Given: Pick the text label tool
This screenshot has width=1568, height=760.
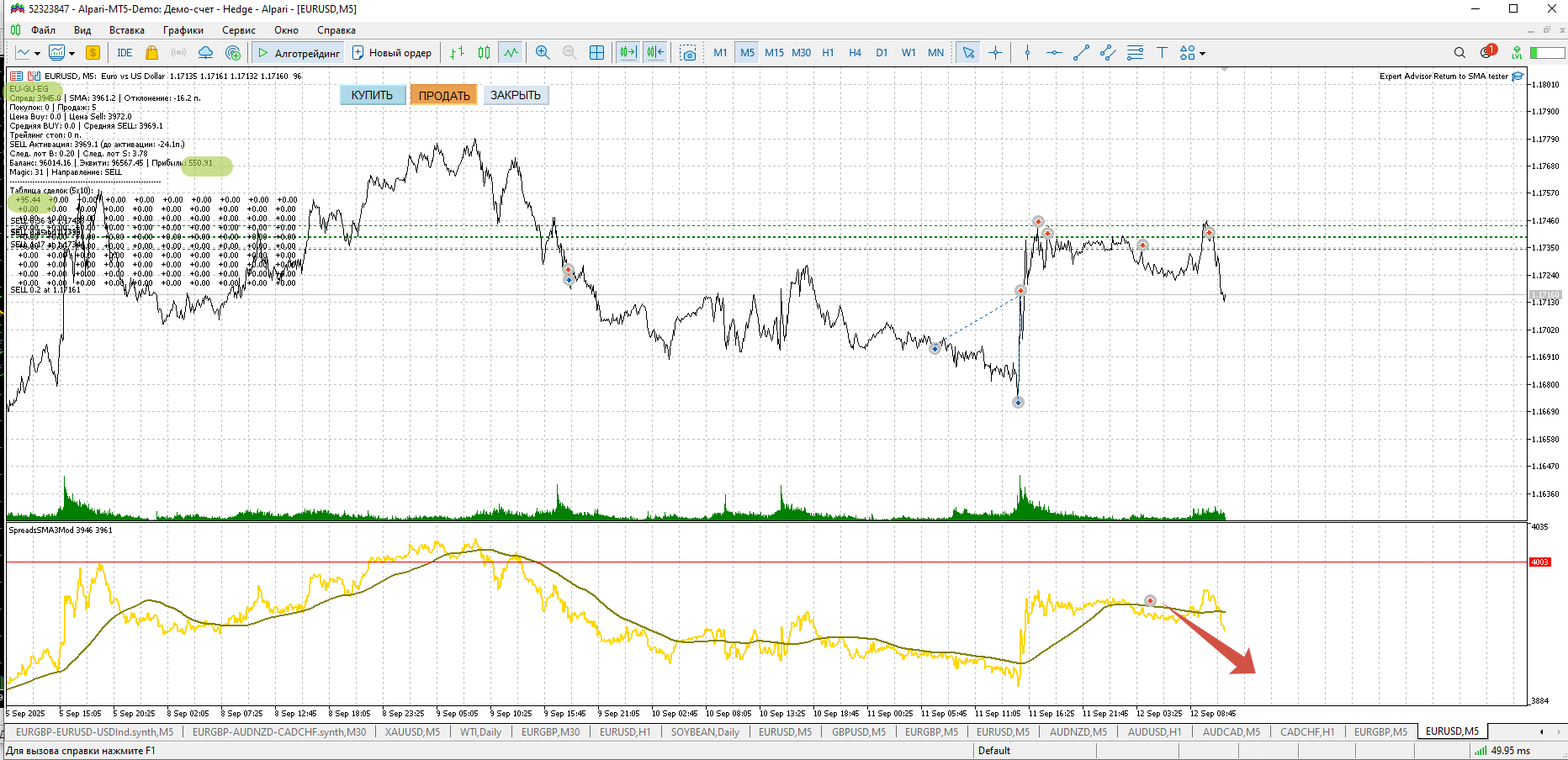Looking at the screenshot, I should tap(1162, 53).
